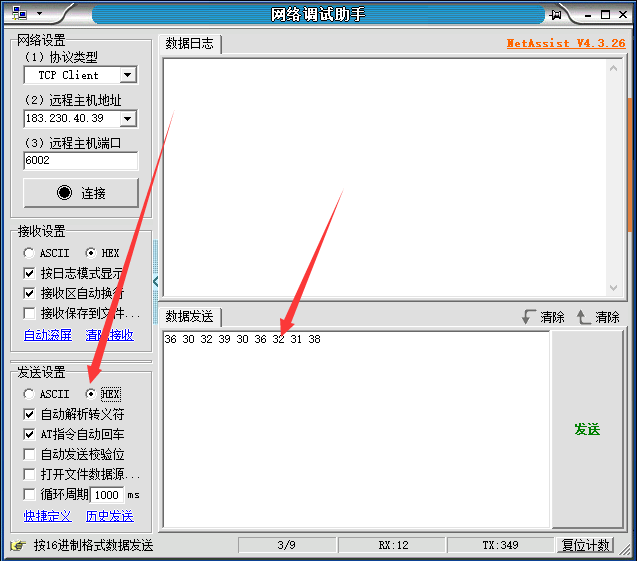Screen dimensions: 637x561
Task: Toggle 自动解析转义符 checkbox
Action: (x=29, y=414)
